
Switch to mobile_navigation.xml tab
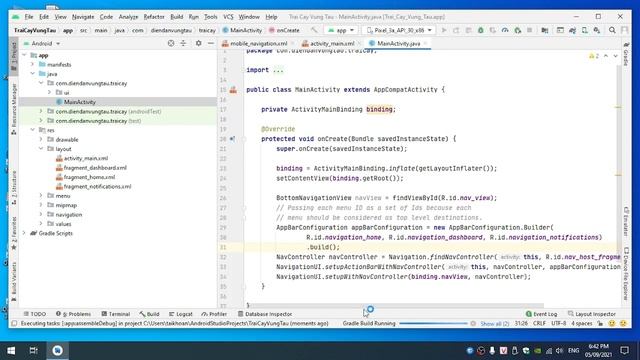pyautogui.click(x=258, y=43)
